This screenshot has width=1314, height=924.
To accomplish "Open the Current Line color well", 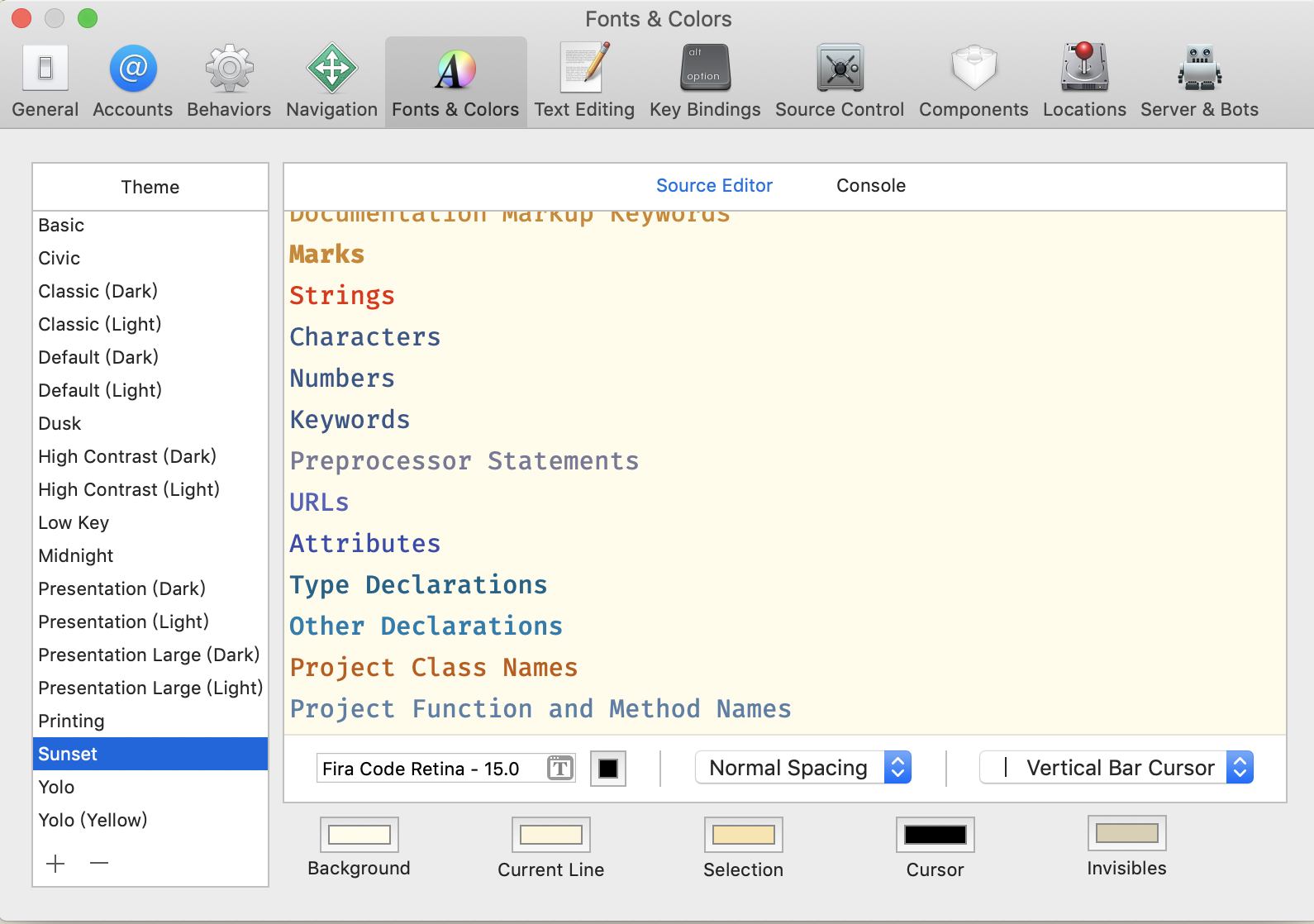I will point(551,835).
